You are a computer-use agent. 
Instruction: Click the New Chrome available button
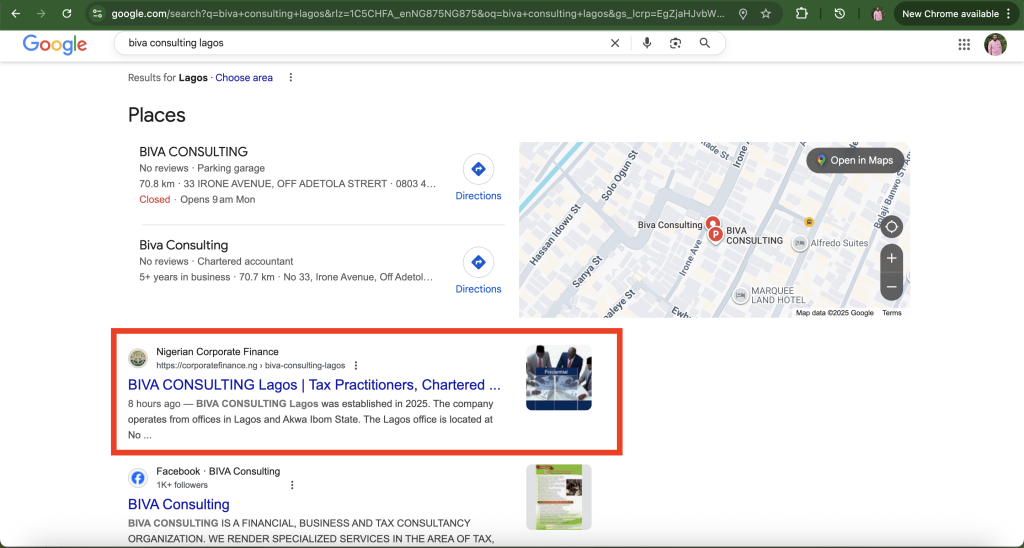pos(950,14)
